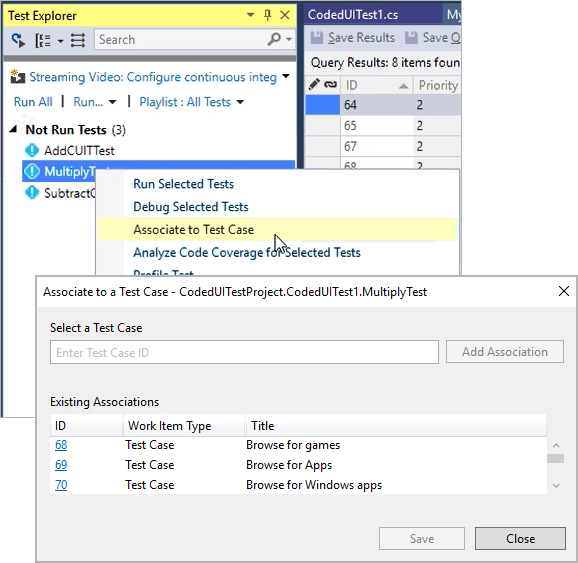The width and height of the screenshot is (578, 563).
Task: Select the AddCUITTest test item
Action: (x=79, y=150)
